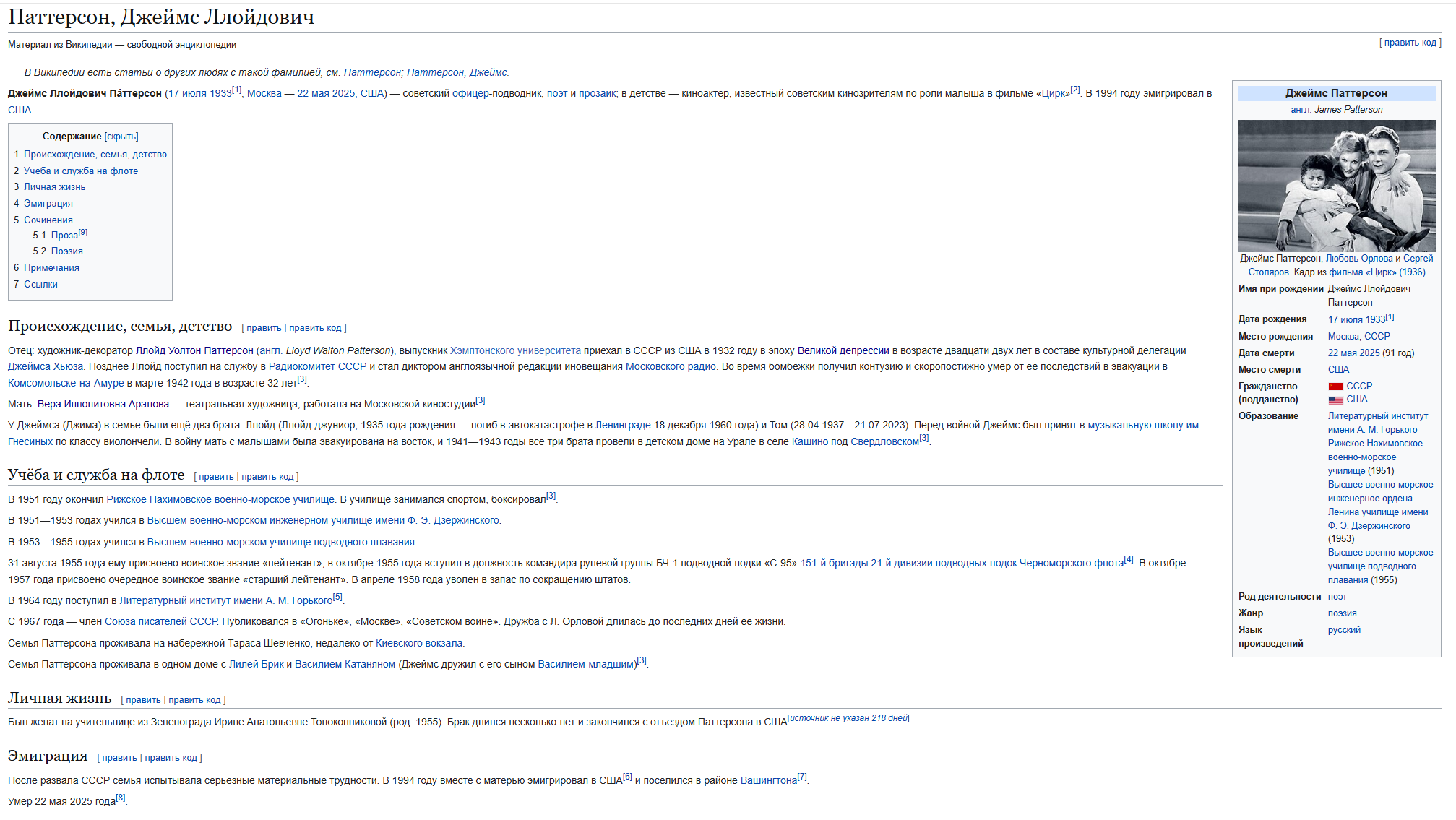Click the USSR flag icon in infobox

click(1335, 387)
